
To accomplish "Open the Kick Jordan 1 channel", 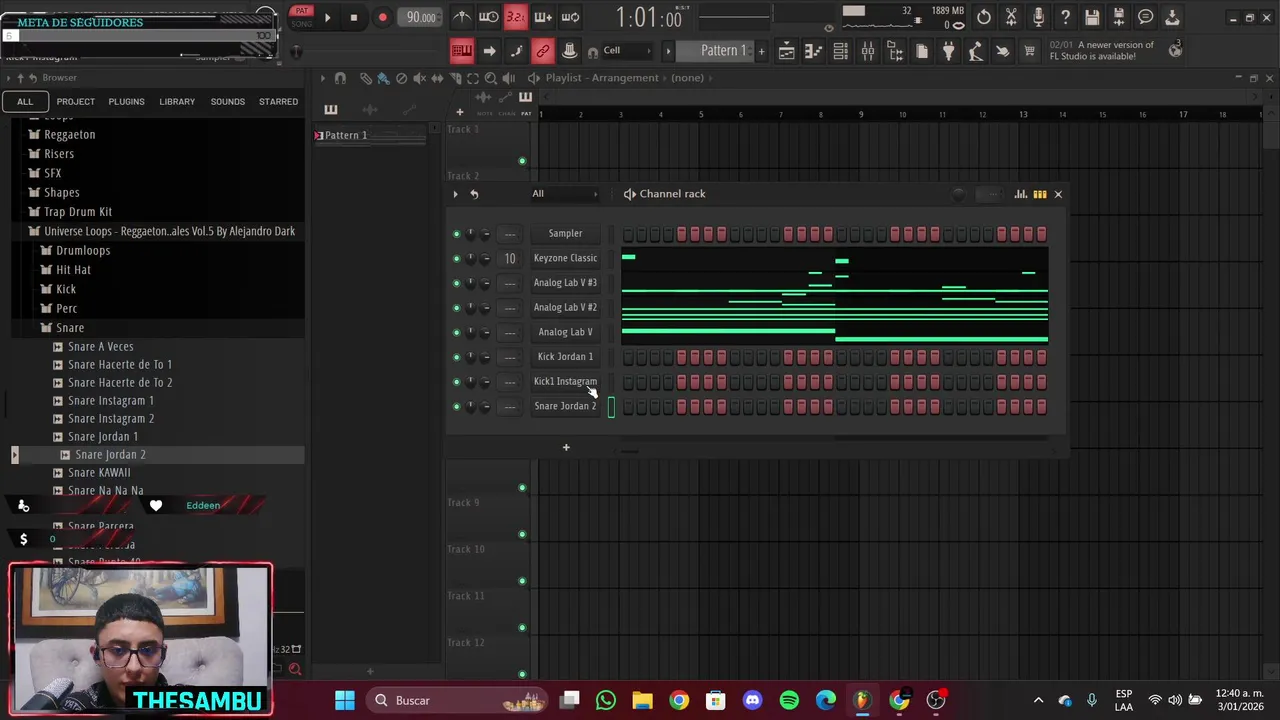I will (x=565, y=357).
